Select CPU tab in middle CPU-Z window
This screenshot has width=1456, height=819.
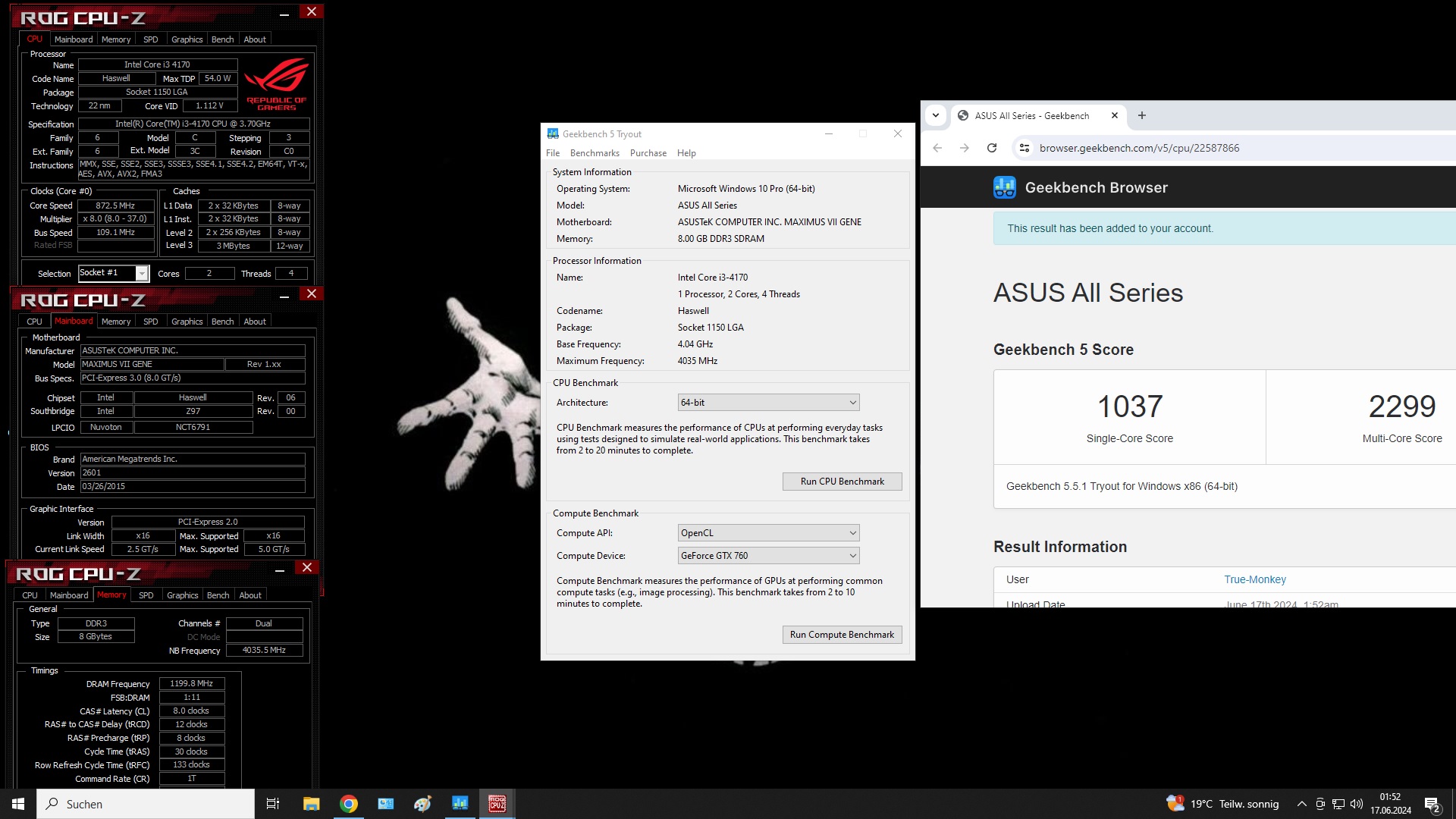(x=35, y=322)
